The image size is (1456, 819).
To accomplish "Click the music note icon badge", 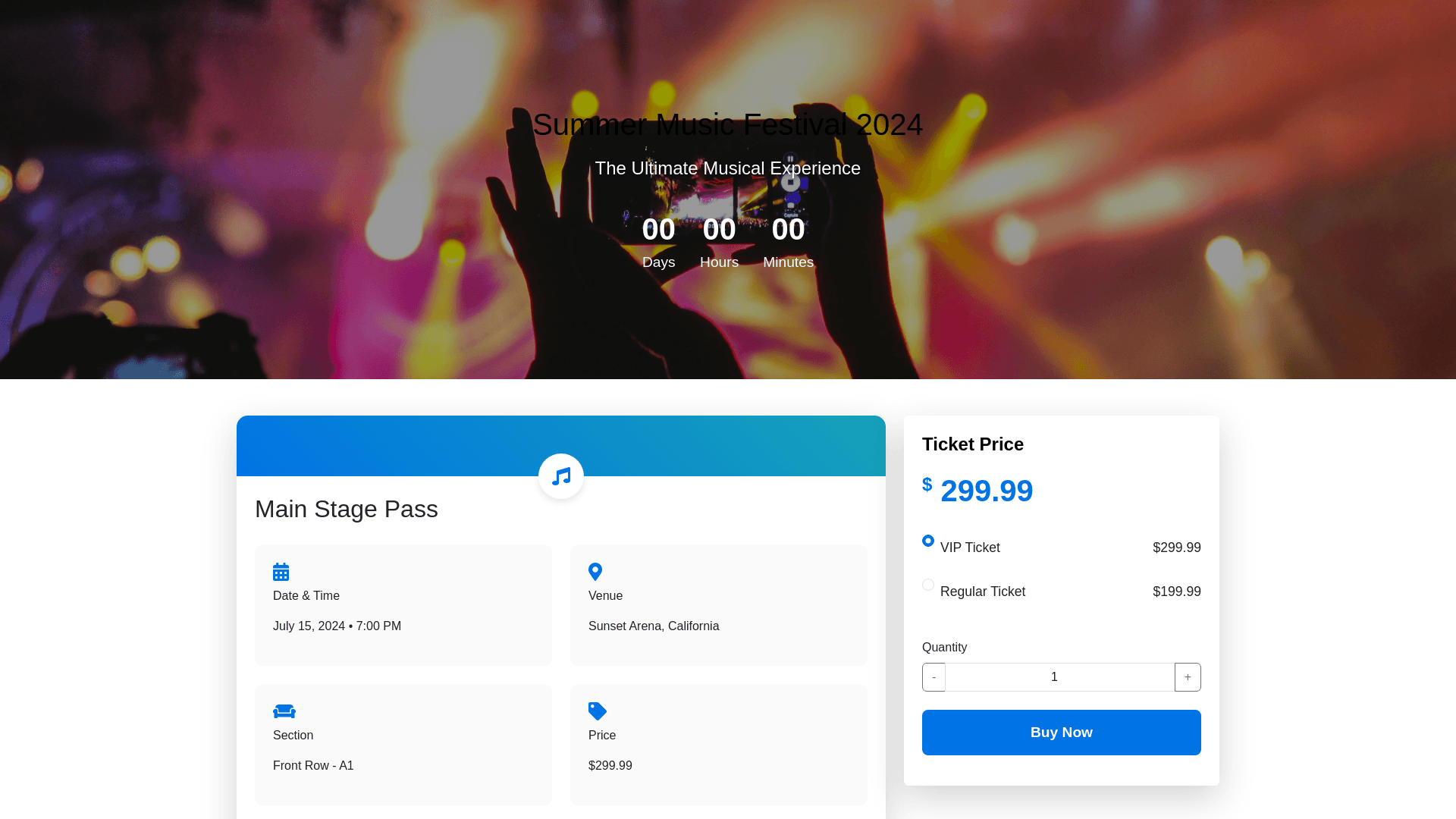I will click(x=561, y=476).
